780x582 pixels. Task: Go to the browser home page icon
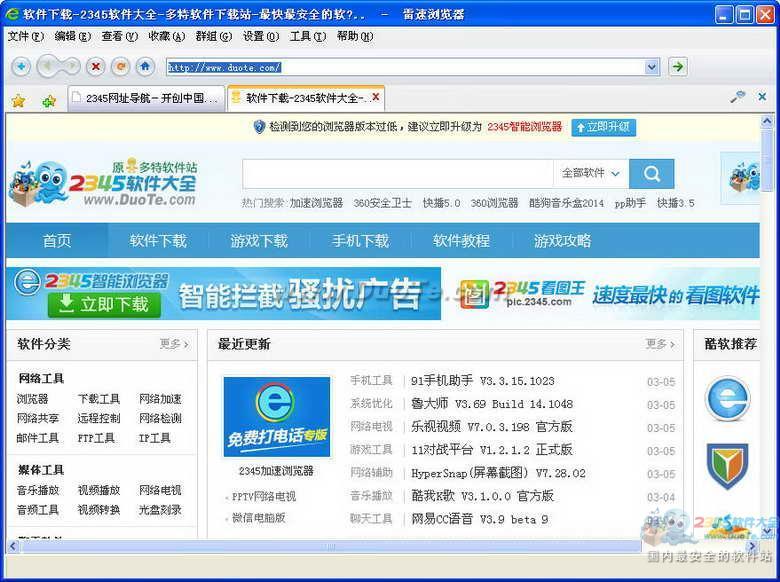[145, 66]
